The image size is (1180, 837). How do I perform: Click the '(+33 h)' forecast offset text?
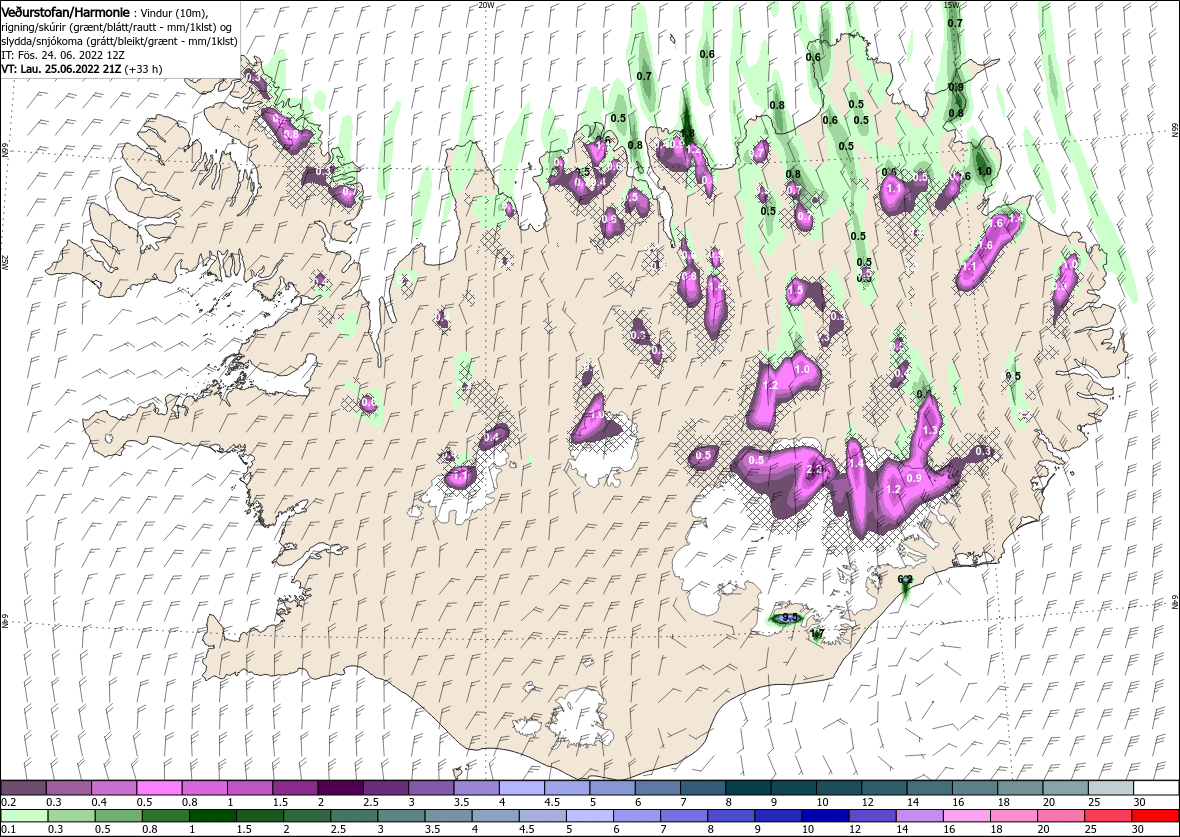pyautogui.click(x=144, y=68)
